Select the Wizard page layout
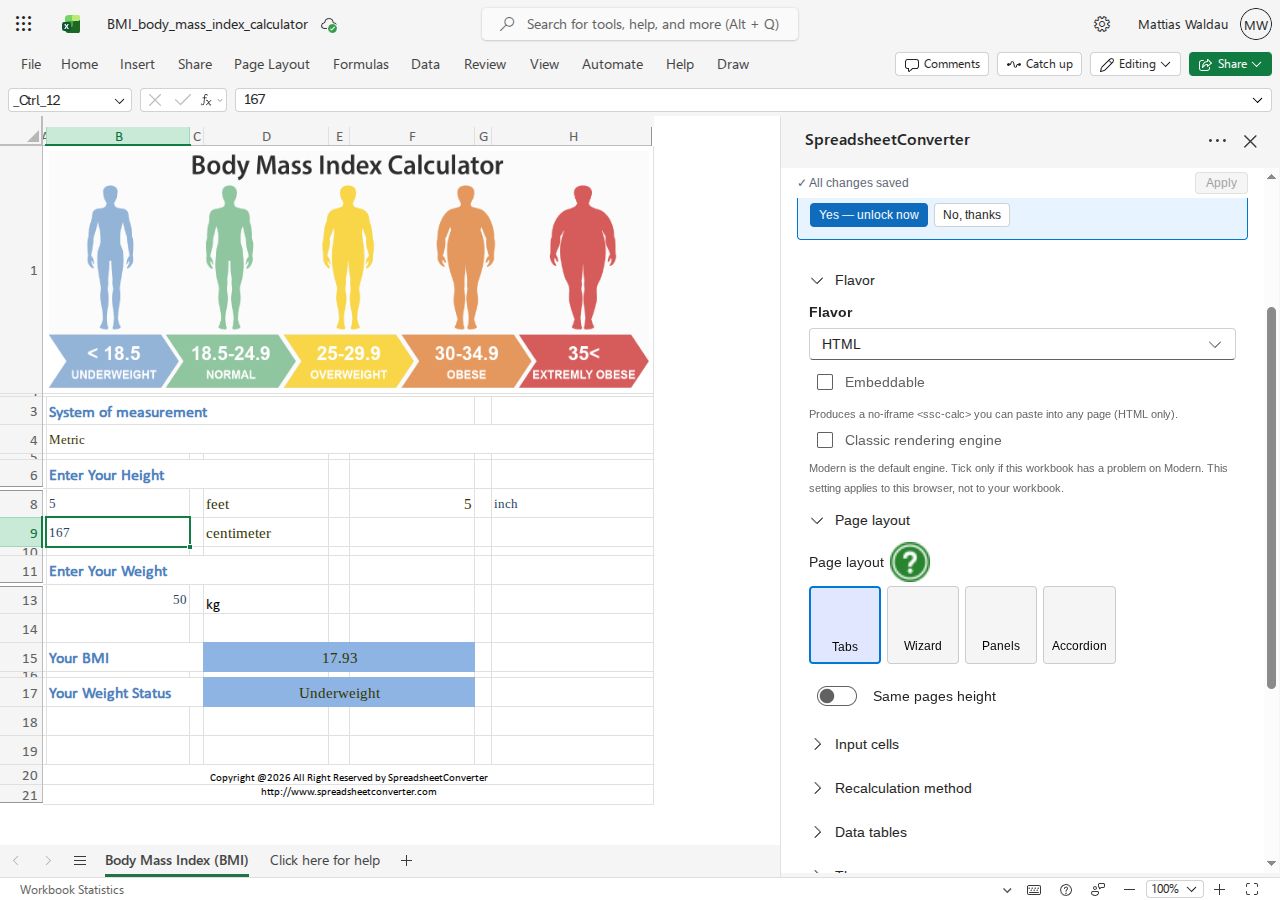 point(923,625)
